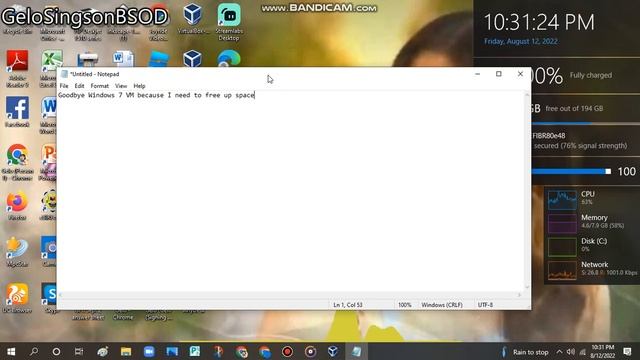Click the "Ln 1, Col 53" status bar entry

tap(348, 305)
